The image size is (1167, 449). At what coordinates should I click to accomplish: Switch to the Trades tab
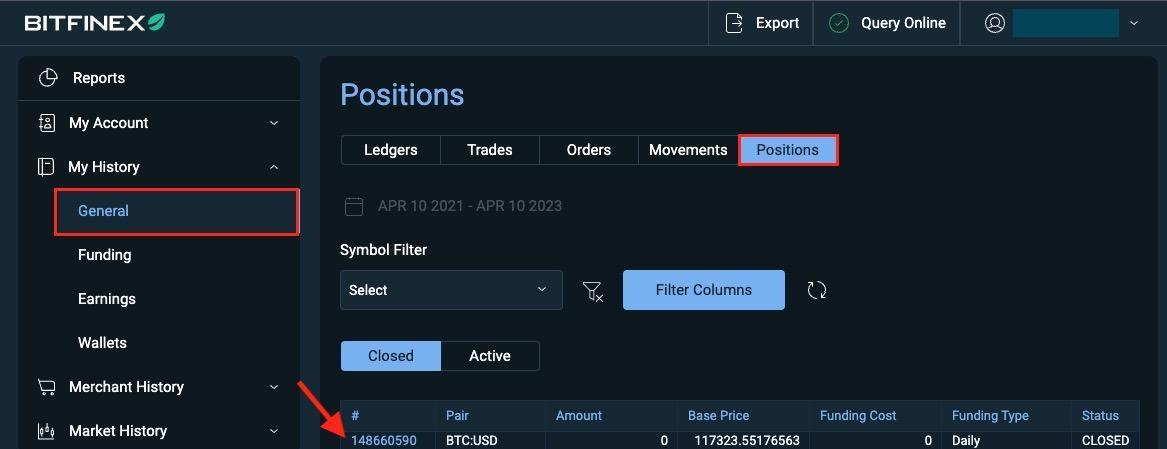(490, 150)
